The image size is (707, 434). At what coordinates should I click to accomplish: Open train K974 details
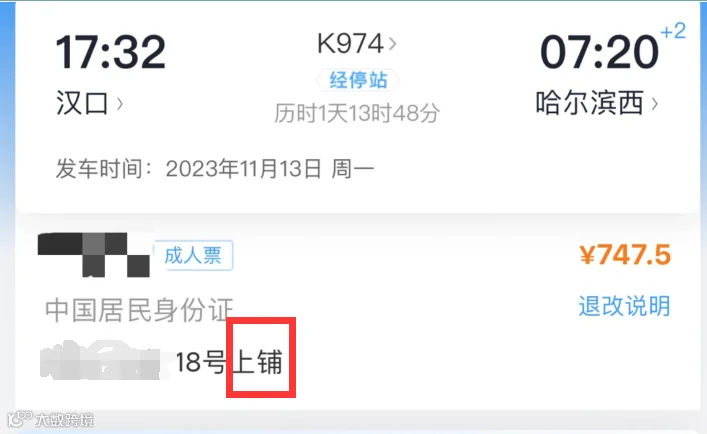pos(350,44)
